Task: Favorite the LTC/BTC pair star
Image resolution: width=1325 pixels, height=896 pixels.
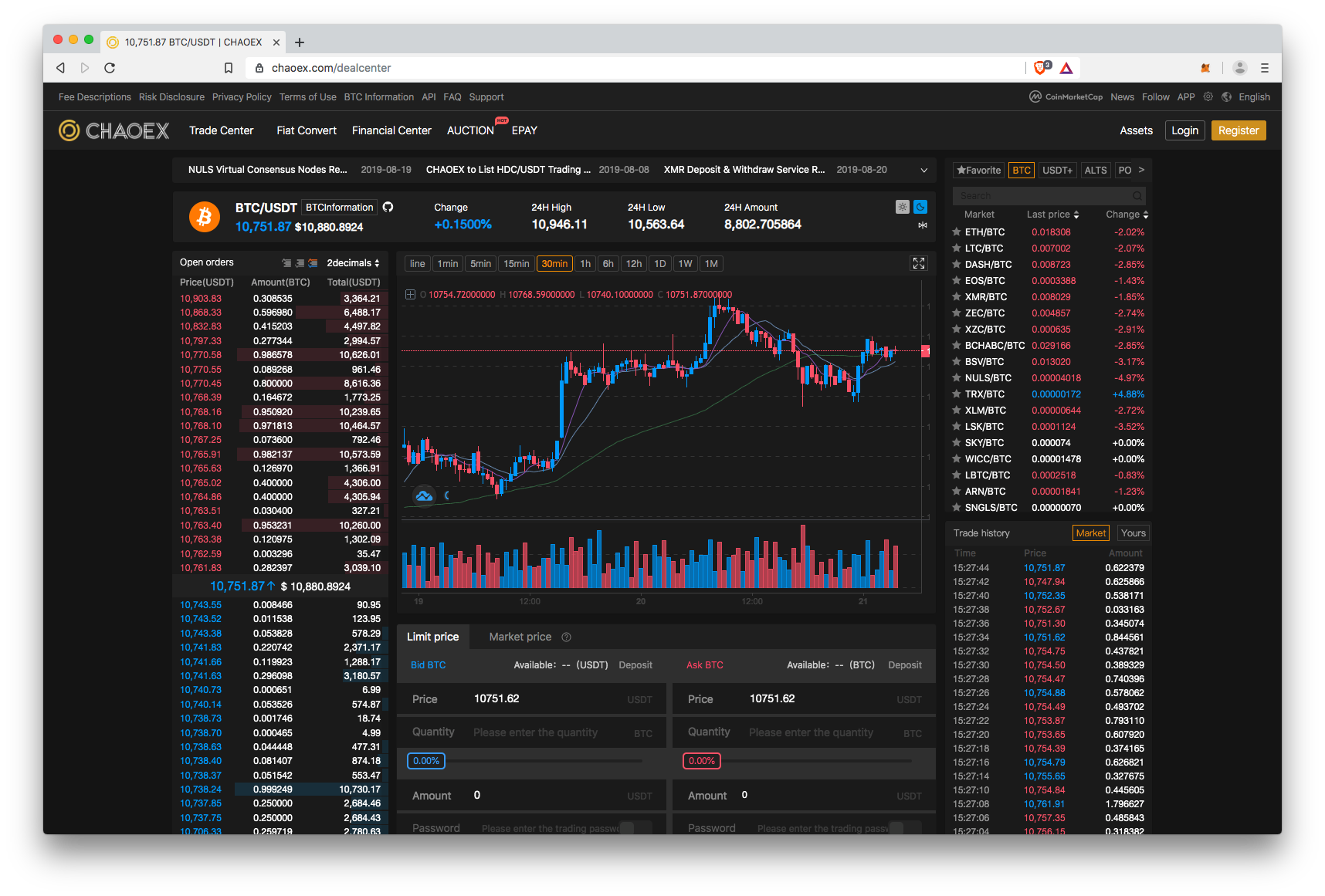Action: click(957, 248)
